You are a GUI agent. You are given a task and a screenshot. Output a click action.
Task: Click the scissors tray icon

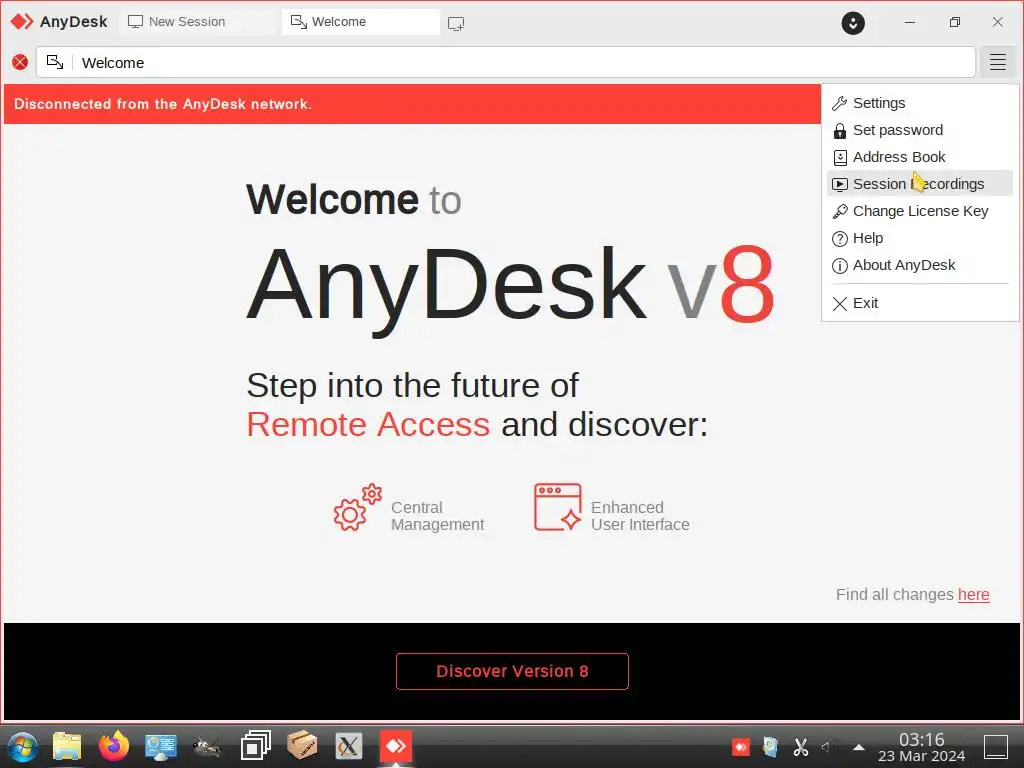tap(801, 746)
